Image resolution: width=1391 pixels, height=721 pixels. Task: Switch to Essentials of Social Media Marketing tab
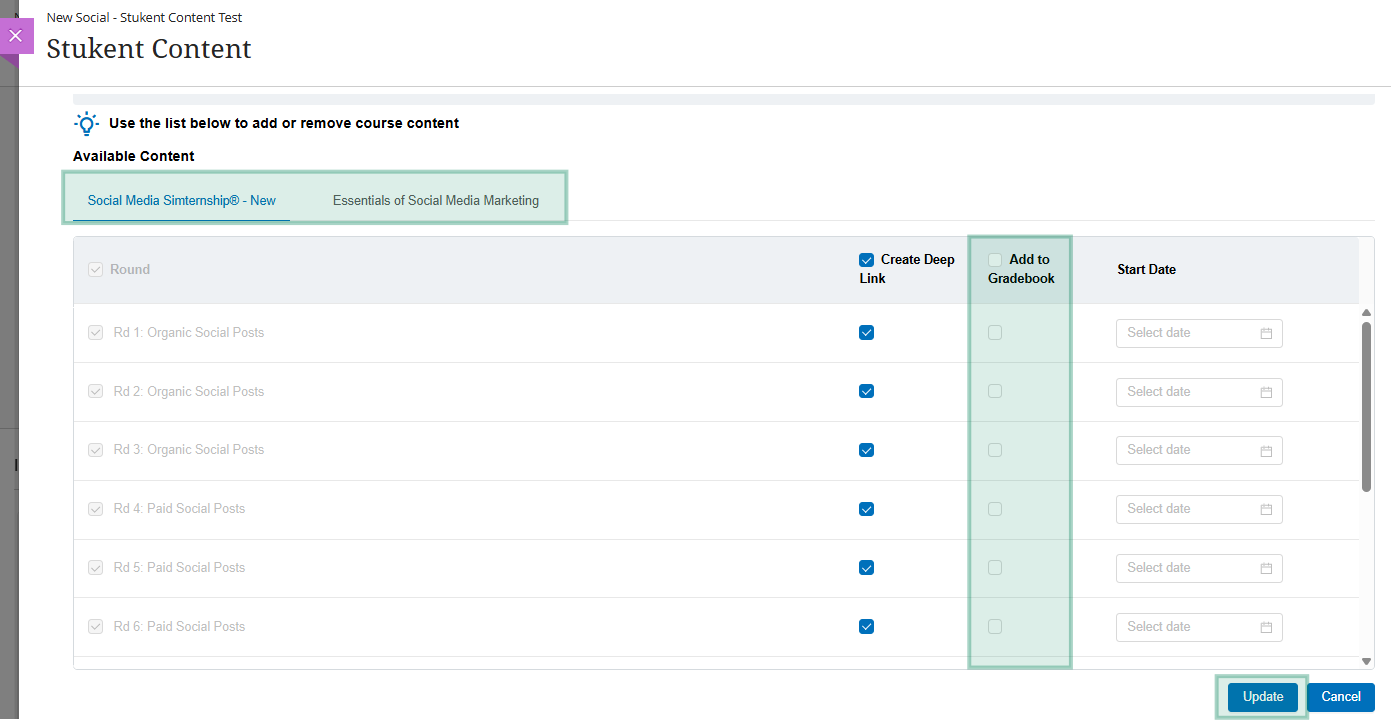pos(436,200)
